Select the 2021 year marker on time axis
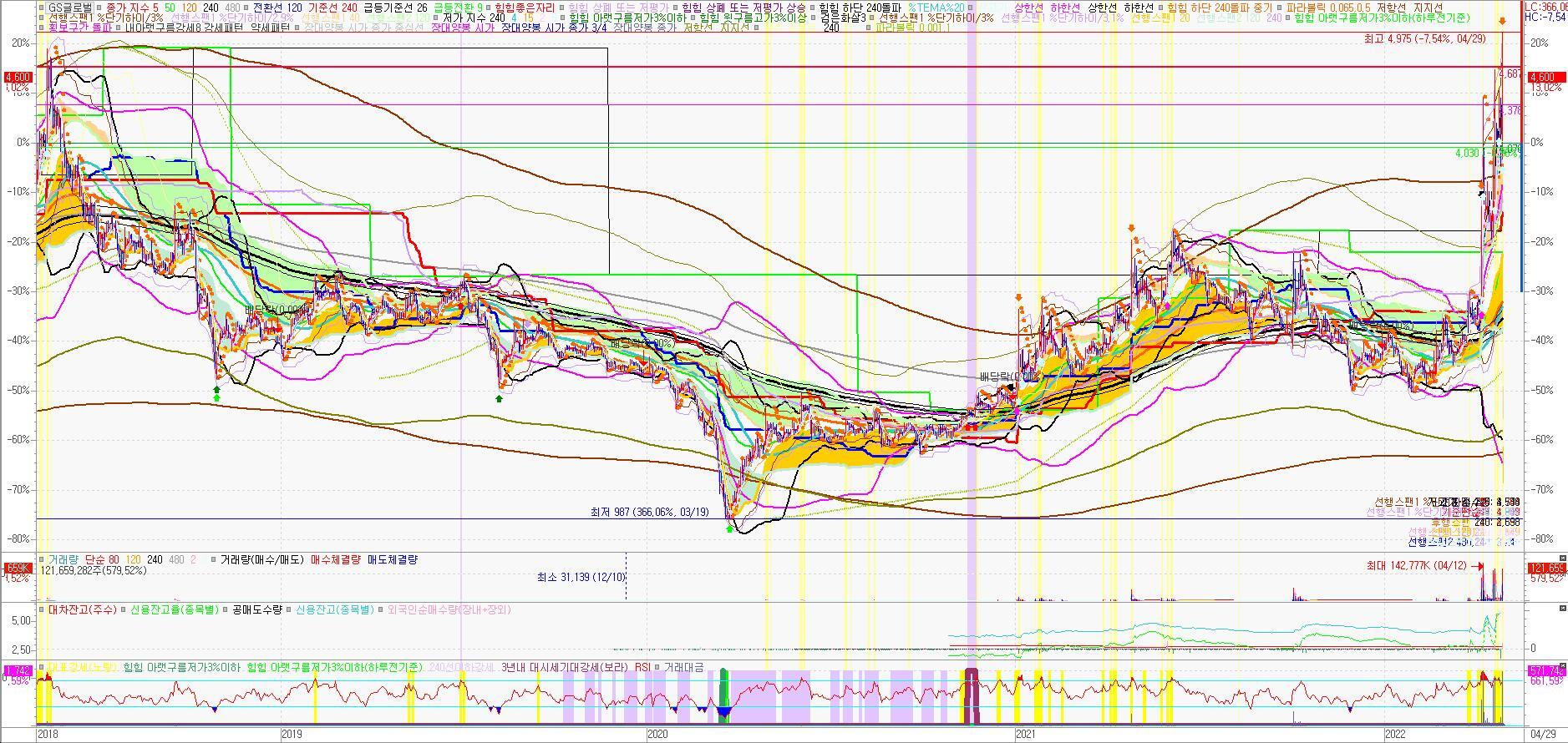 pyautogui.click(x=1026, y=734)
